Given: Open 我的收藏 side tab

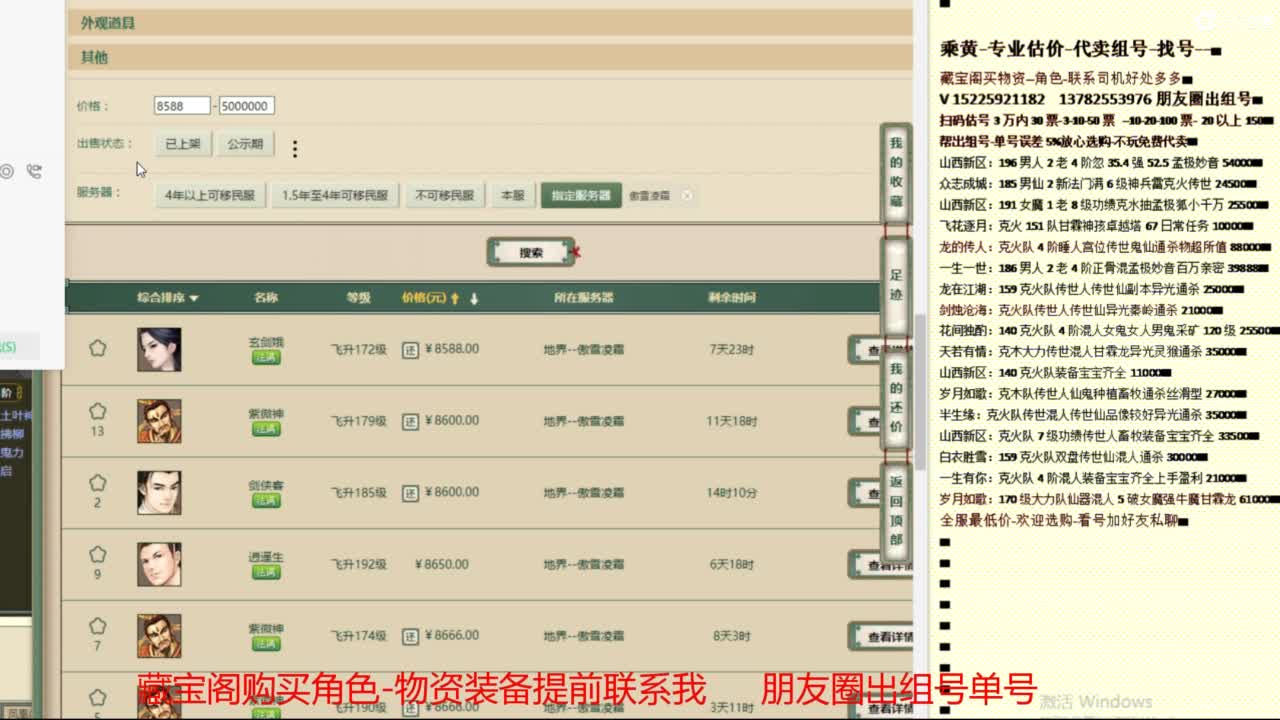Looking at the screenshot, I should tap(896, 172).
